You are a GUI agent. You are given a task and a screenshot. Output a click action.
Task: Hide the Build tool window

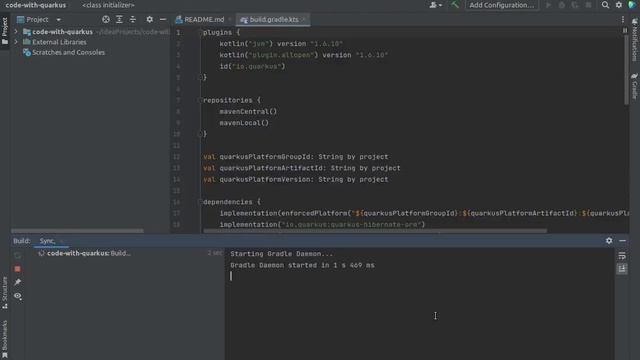622,241
